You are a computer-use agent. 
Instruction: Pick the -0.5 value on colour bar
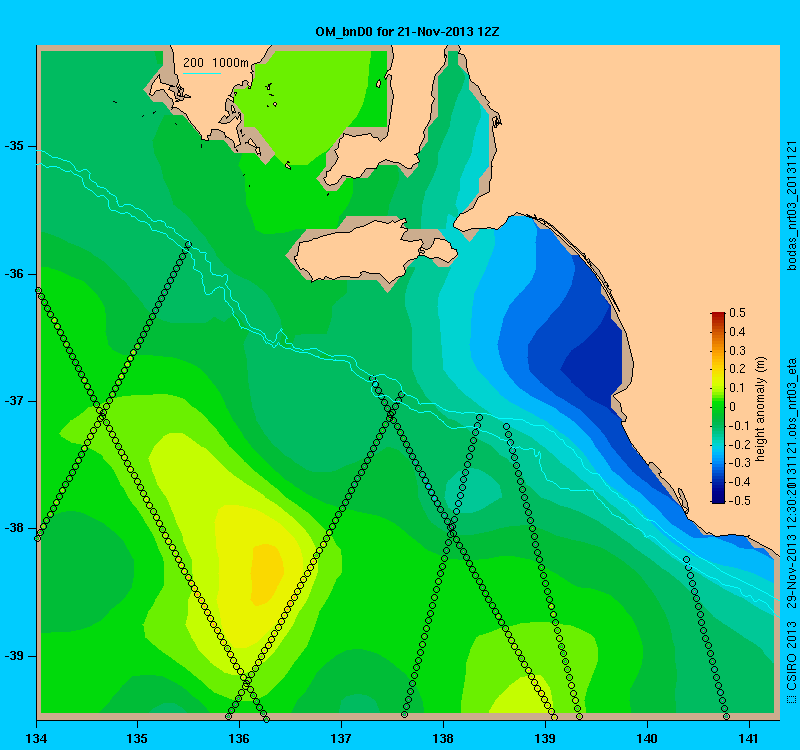[x=739, y=501]
